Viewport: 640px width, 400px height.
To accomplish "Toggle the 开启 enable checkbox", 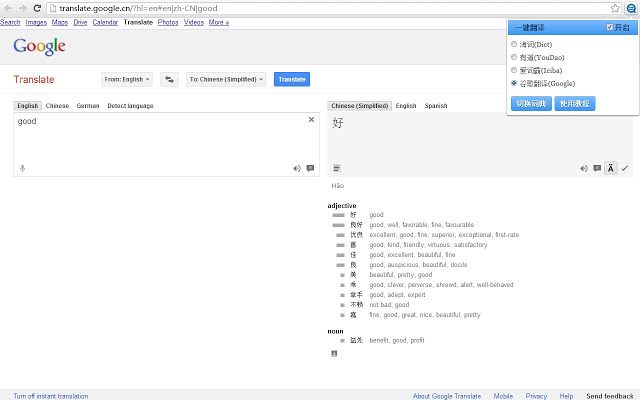I will 610,27.
